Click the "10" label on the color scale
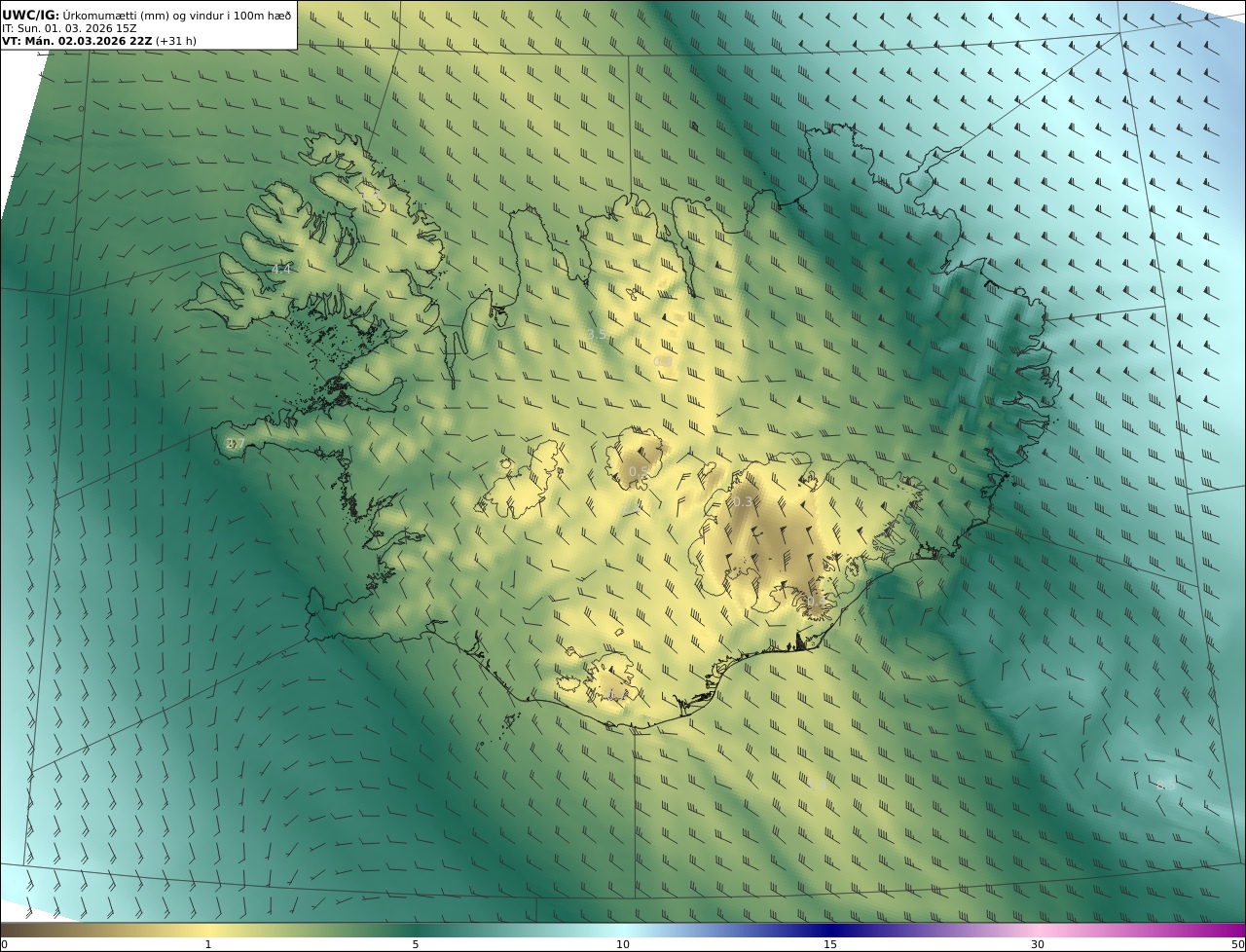1246x952 pixels. [623, 944]
